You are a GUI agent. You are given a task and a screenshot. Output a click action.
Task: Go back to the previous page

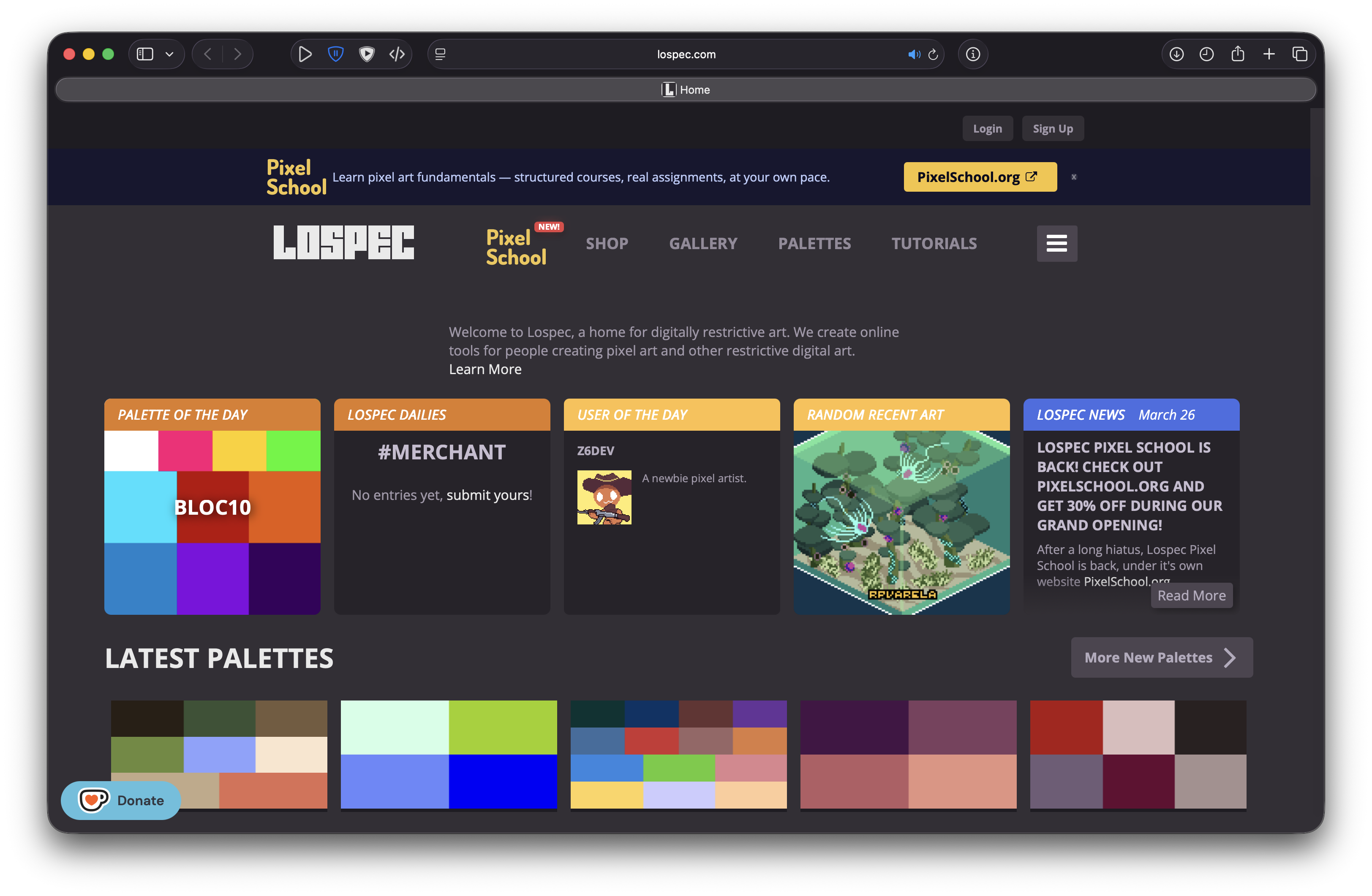pyautogui.click(x=208, y=54)
